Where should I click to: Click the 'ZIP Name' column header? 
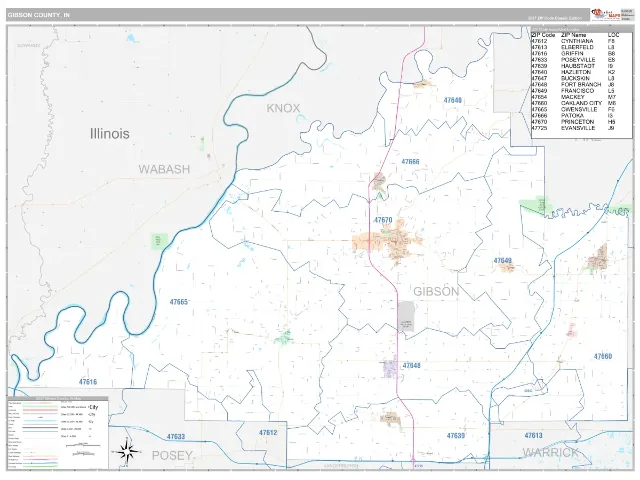573,35
